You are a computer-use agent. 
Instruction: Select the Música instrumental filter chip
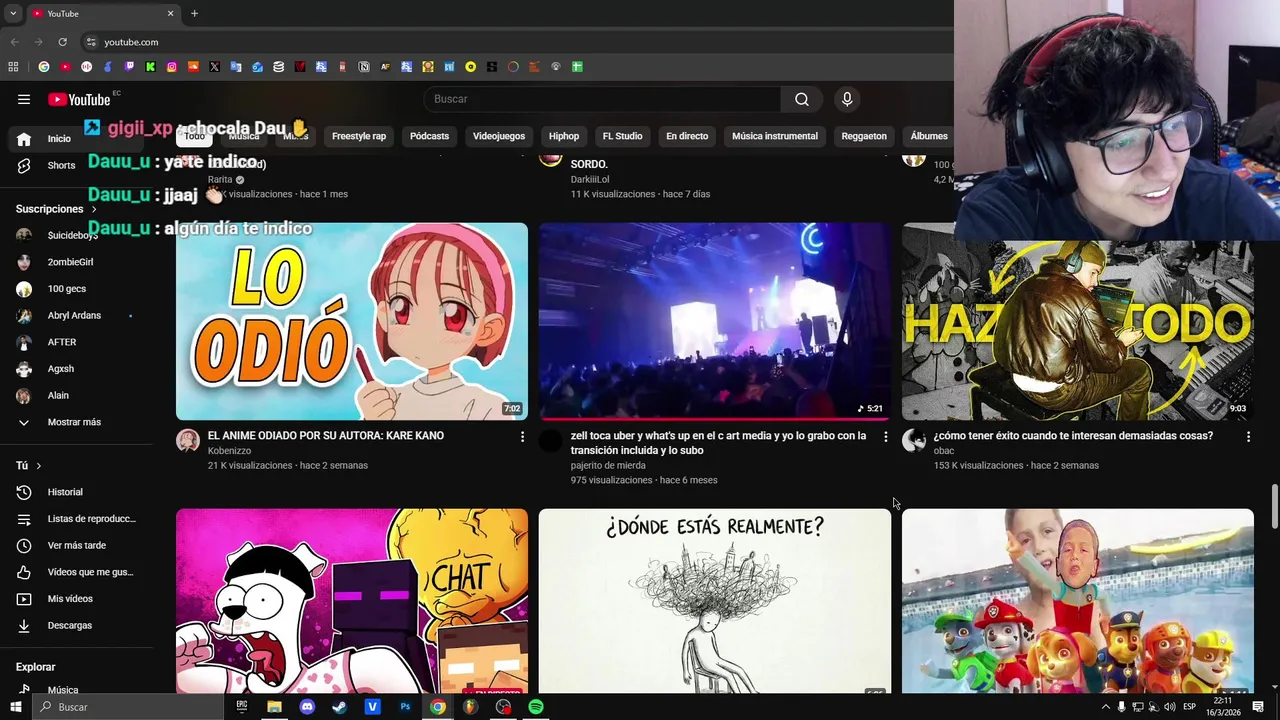pos(775,136)
